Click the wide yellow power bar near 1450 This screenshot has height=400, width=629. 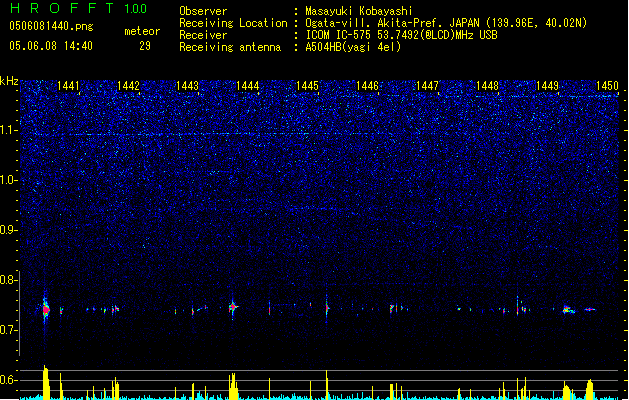click(589, 389)
